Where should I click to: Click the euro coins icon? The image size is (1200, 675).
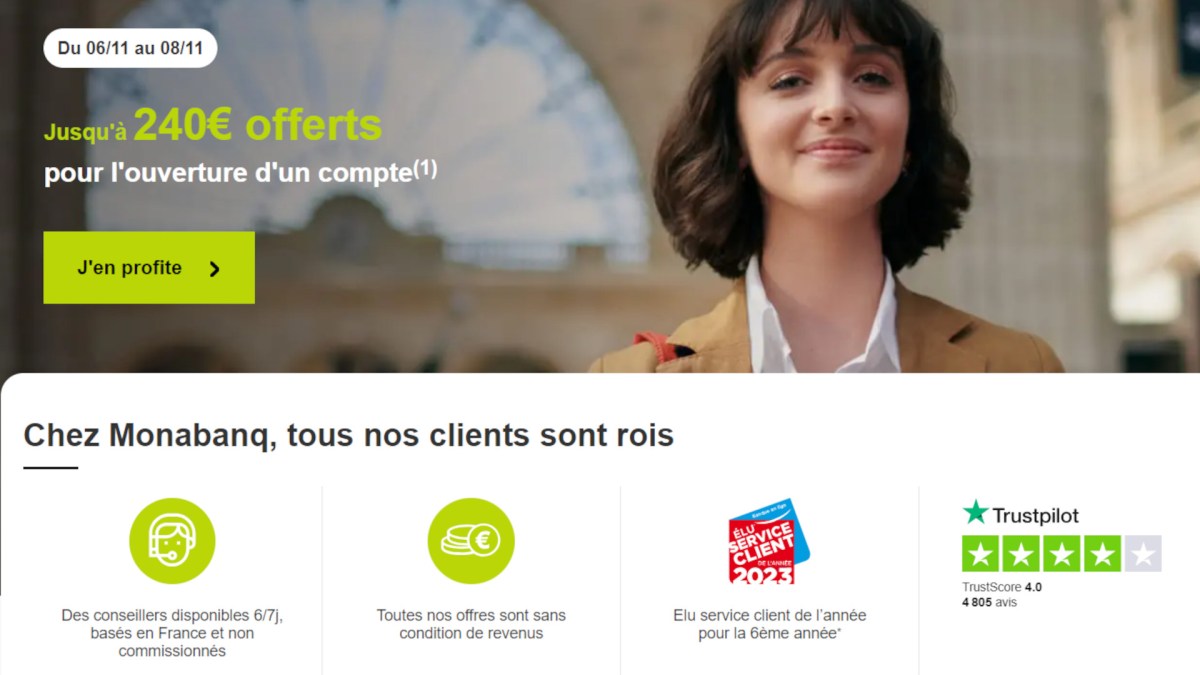click(x=471, y=541)
